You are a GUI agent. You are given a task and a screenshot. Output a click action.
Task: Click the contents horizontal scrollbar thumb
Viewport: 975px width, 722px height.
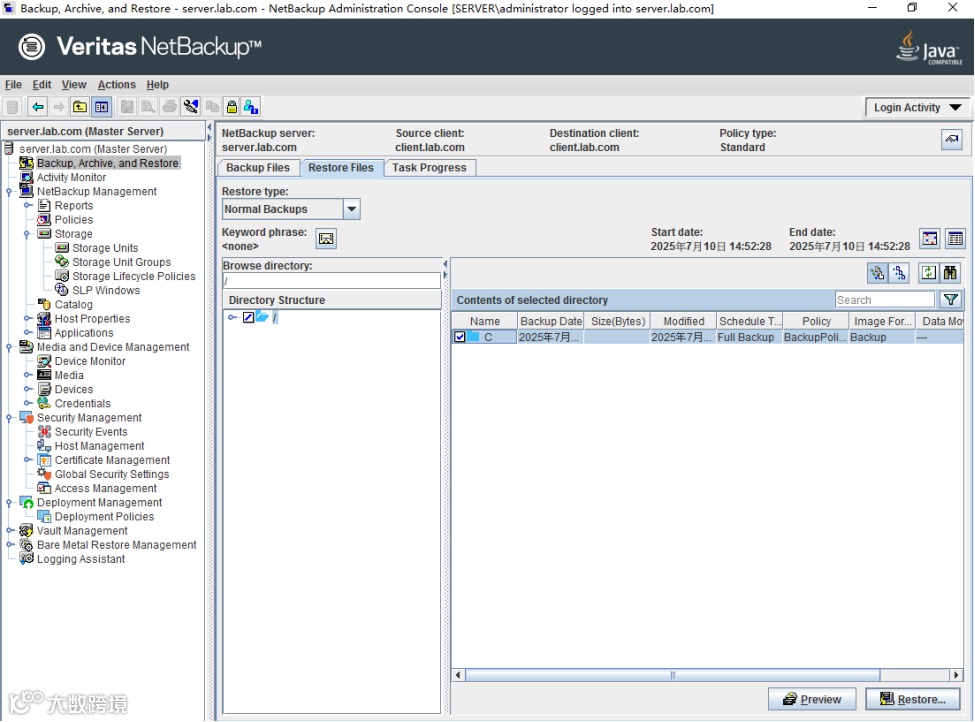click(672, 675)
